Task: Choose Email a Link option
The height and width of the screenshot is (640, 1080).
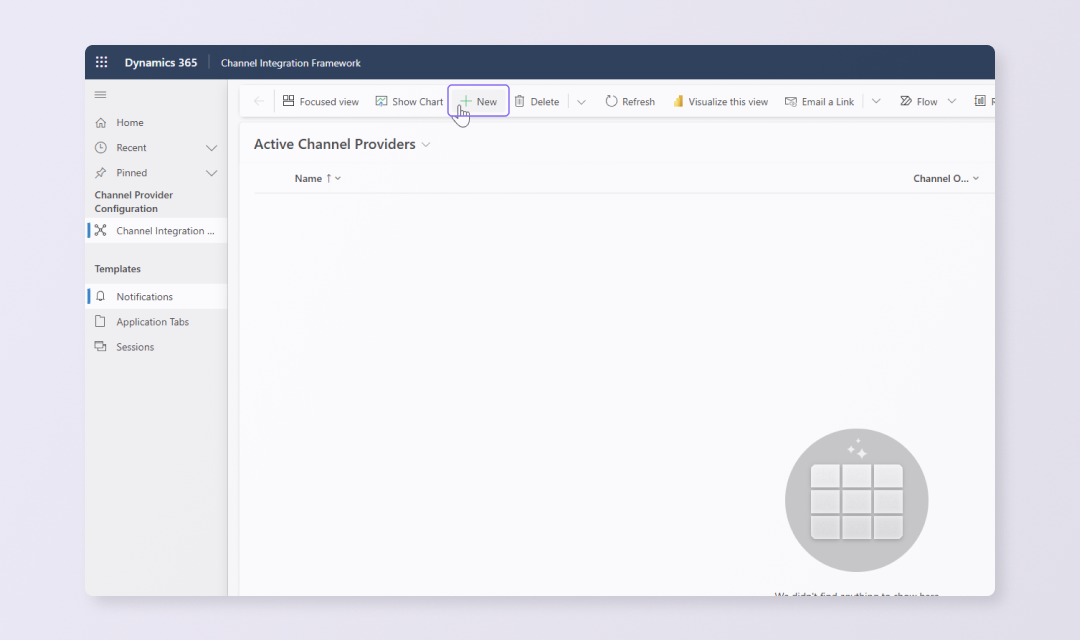Action: click(819, 102)
